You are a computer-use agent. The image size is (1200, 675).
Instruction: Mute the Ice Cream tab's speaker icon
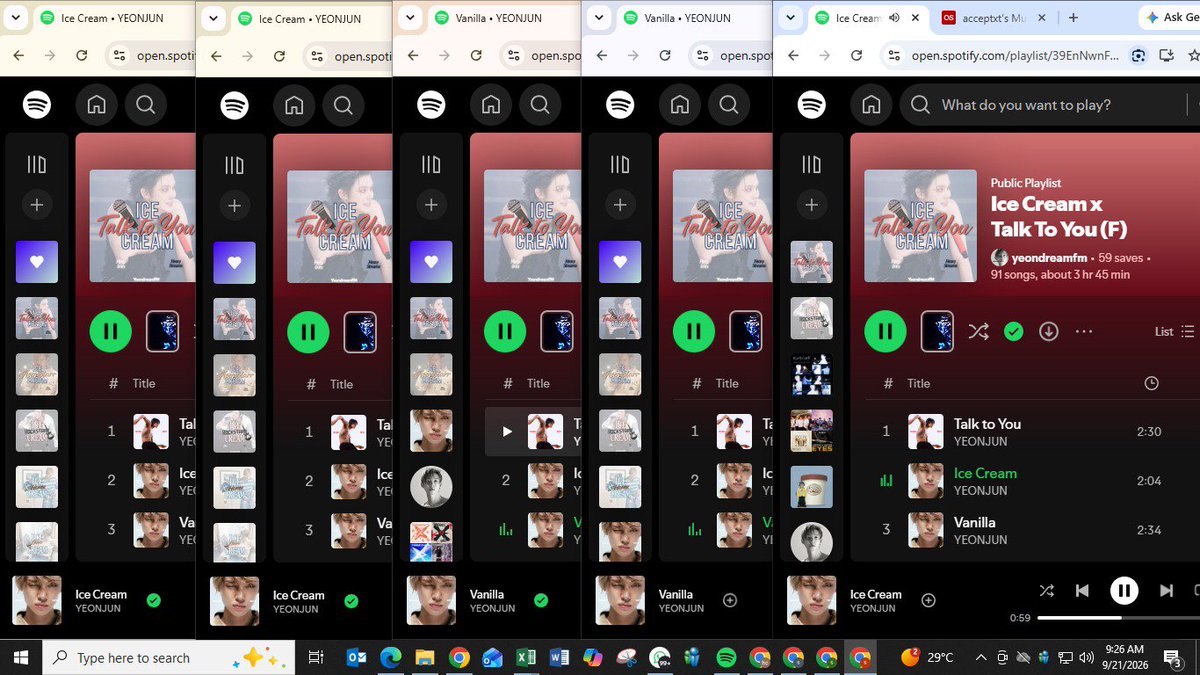(894, 18)
